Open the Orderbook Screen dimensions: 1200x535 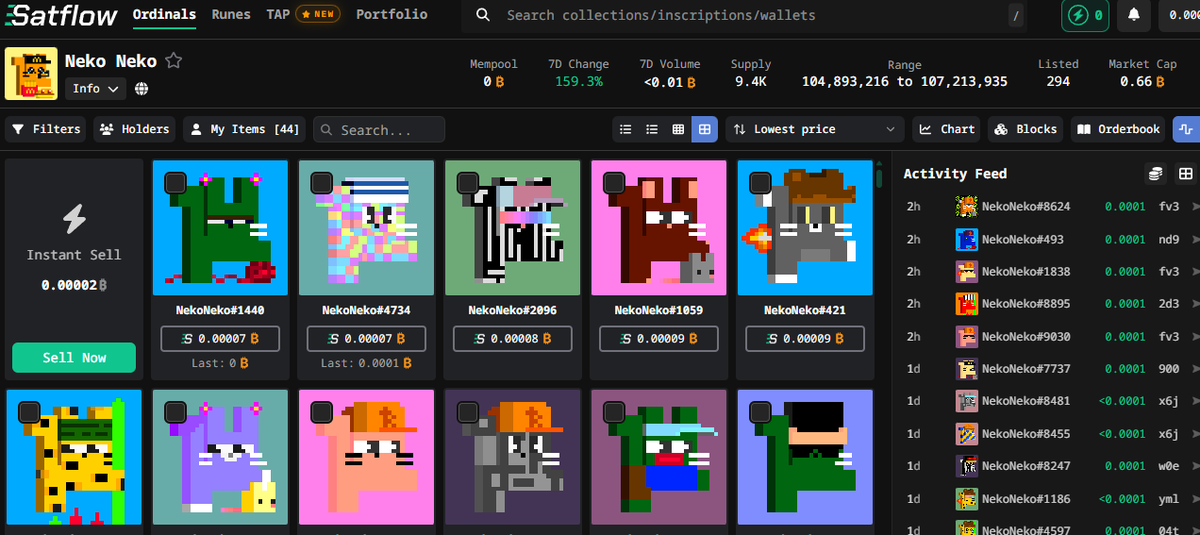click(x=1119, y=129)
